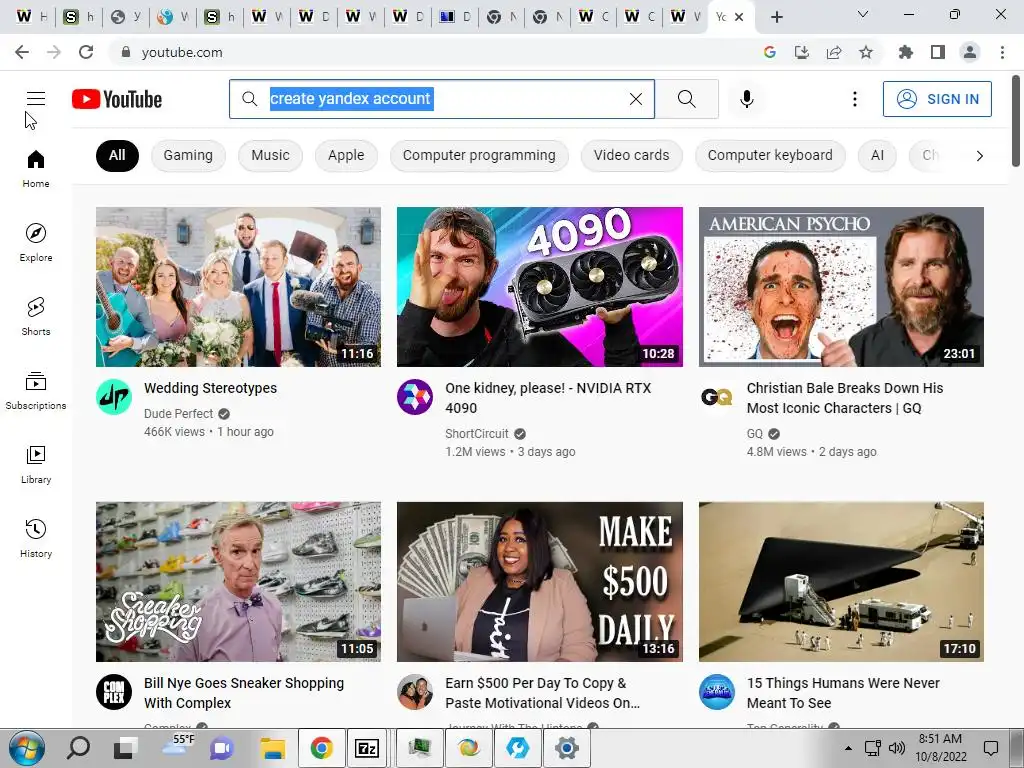Image resolution: width=1024 pixels, height=768 pixels.
Task: Click the youtube.com address bar
Action: 429,52
